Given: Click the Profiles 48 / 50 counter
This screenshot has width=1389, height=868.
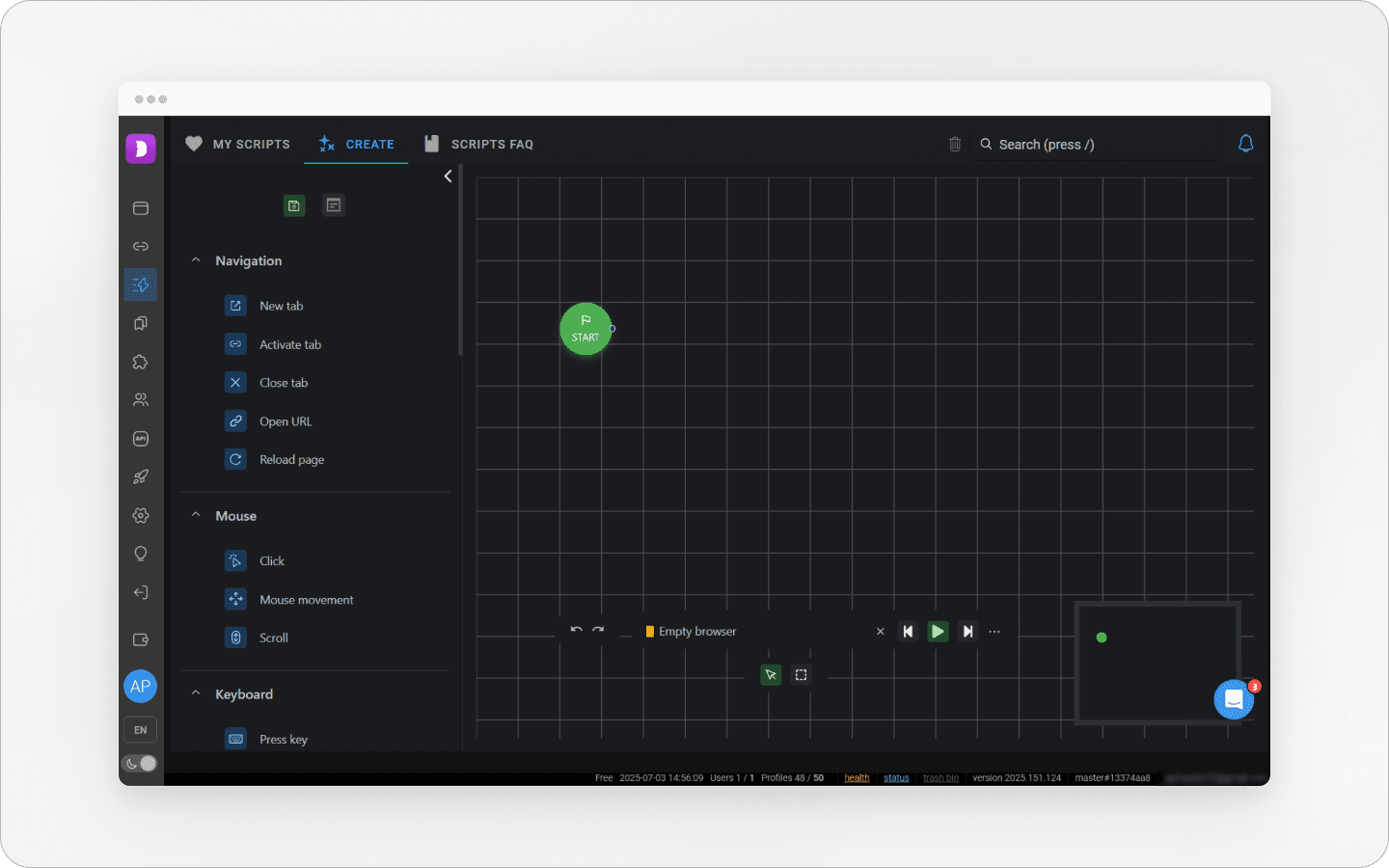Looking at the screenshot, I should tap(792, 778).
